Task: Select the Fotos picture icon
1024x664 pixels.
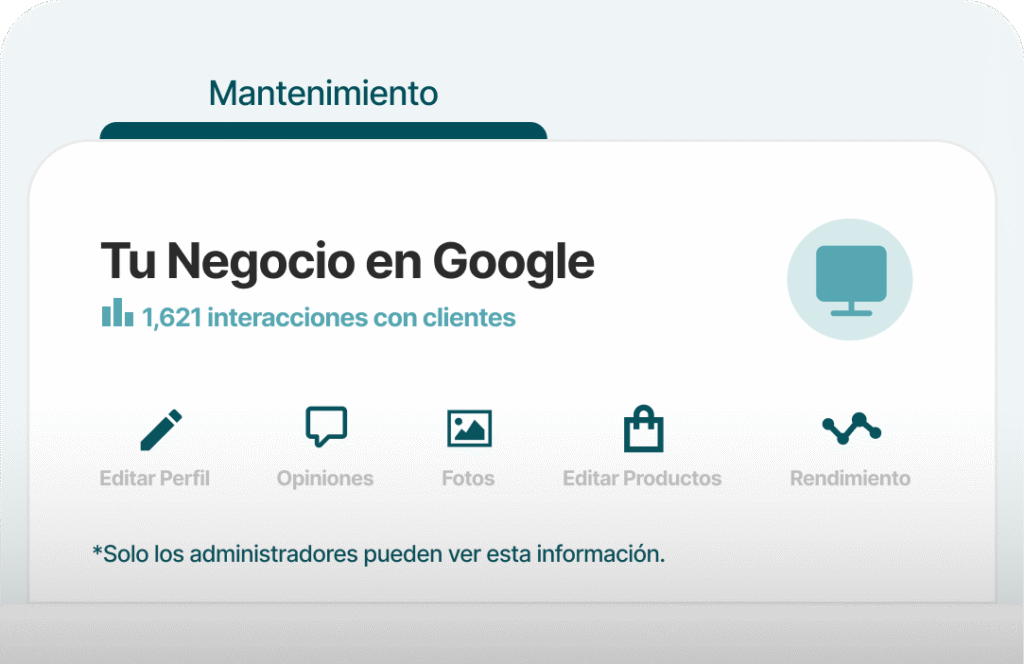Action: 468,428
